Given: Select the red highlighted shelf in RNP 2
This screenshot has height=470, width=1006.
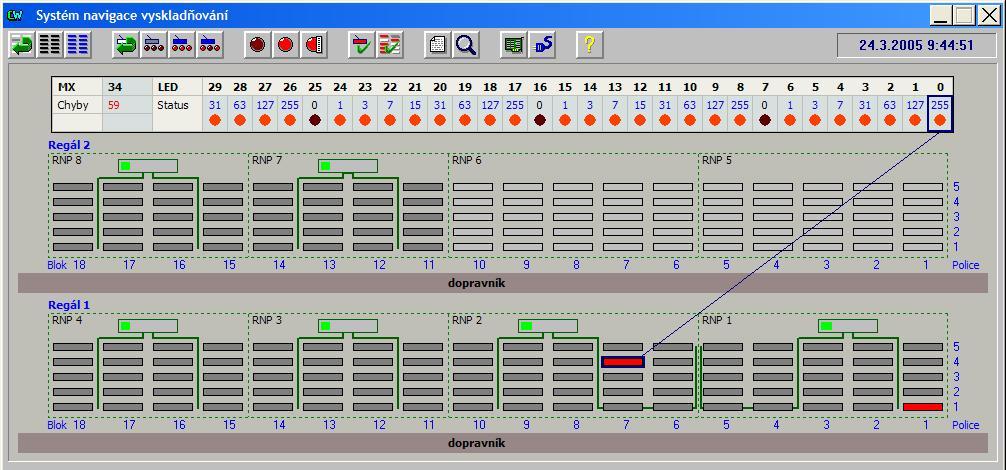Looking at the screenshot, I should (x=622, y=362).
